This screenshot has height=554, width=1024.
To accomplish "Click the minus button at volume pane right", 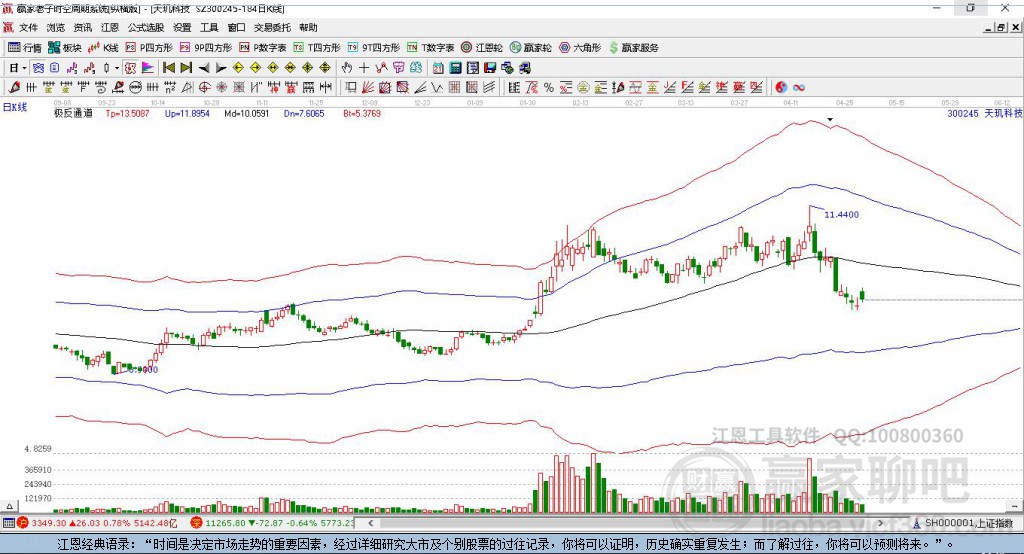I will 1014,506.
